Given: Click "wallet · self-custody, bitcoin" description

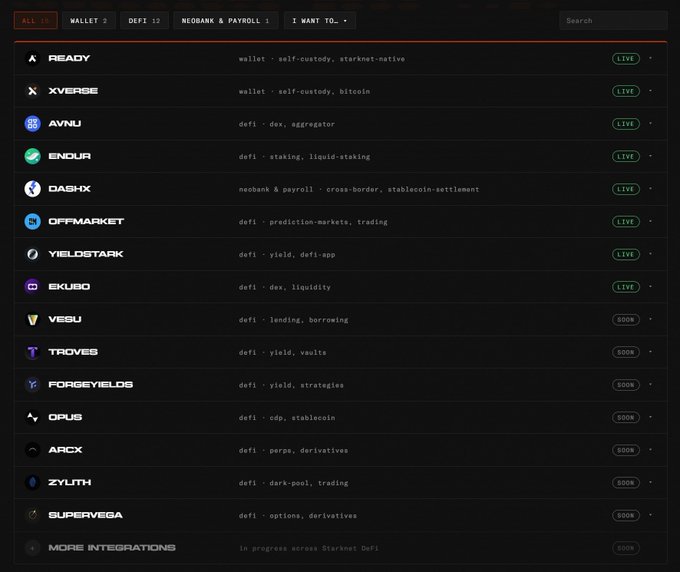Looking at the screenshot, I should [304, 92].
